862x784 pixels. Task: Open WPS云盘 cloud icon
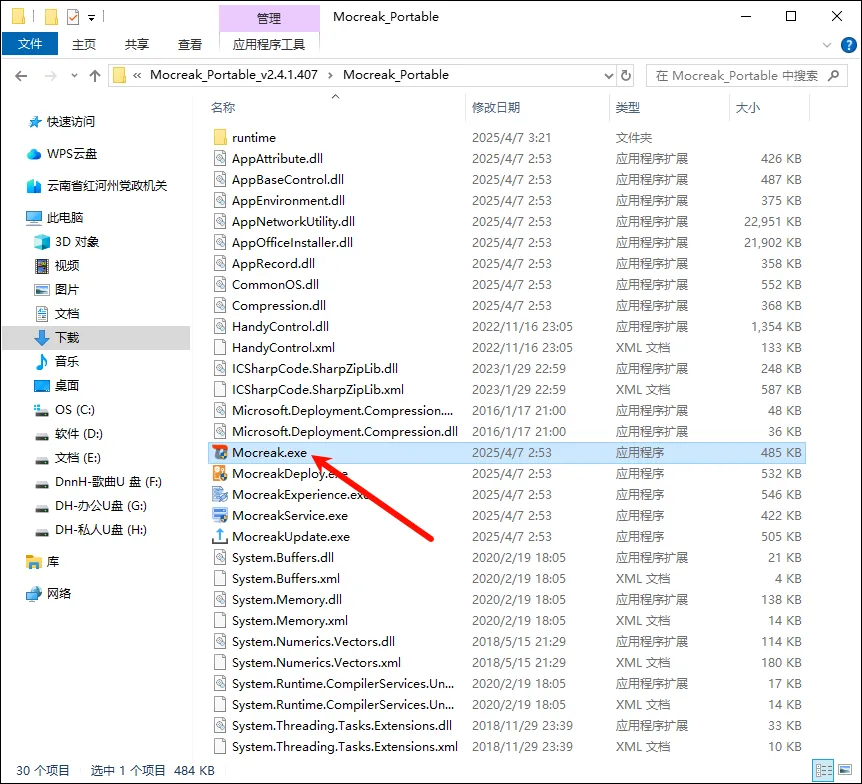(x=34, y=154)
